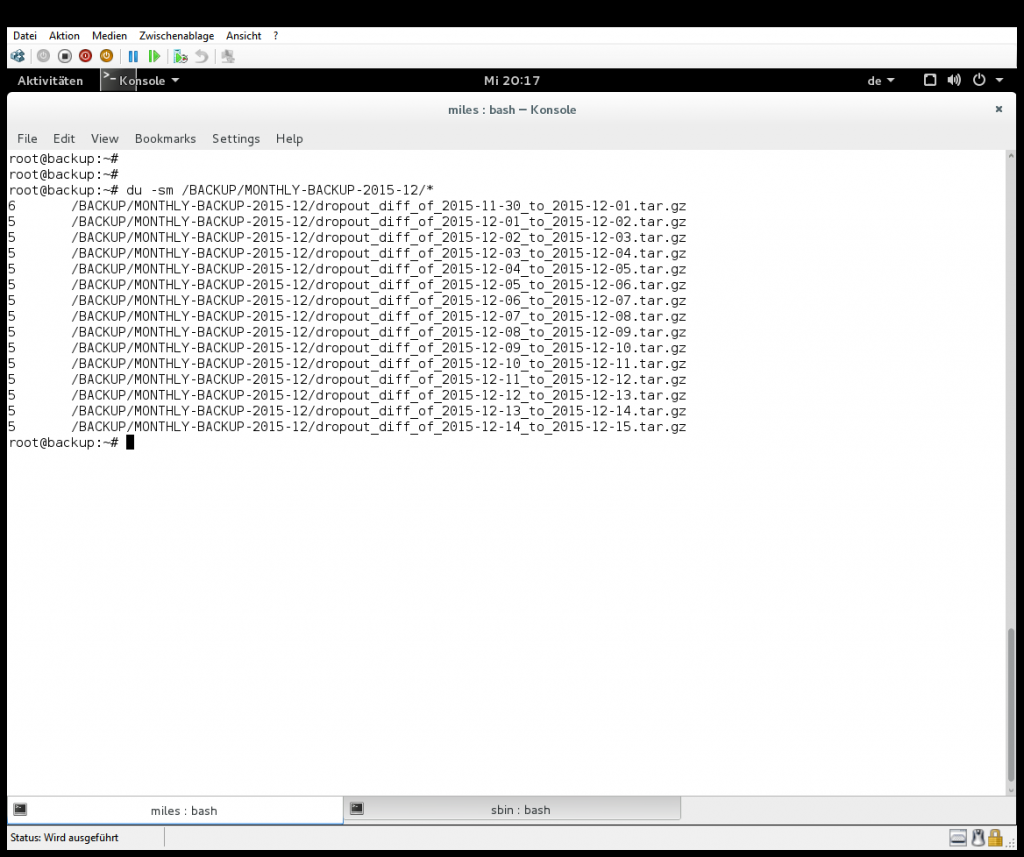The image size is (1024, 857).
Task: Click the Ctrl+Alt+Del toolbar icon
Action: (x=18, y=56)
